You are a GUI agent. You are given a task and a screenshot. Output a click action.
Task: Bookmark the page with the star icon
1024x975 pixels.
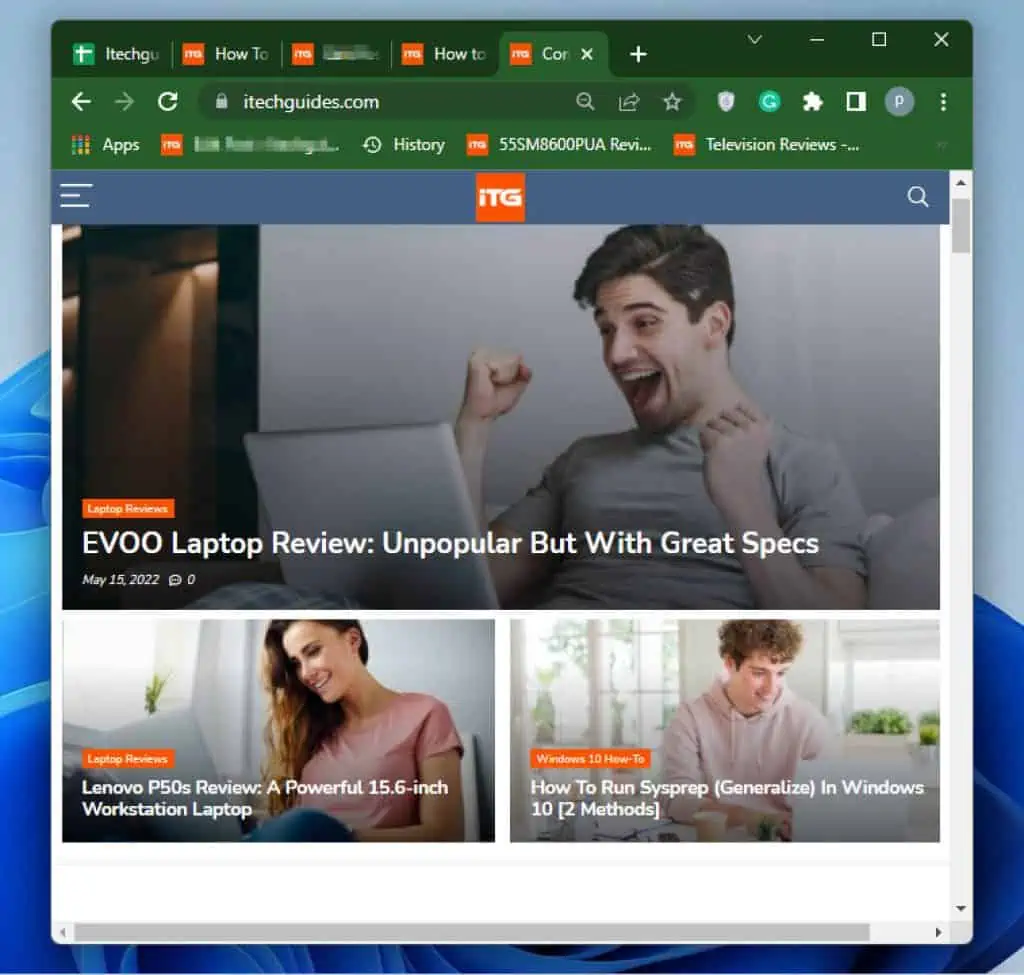[x=672, y=101]
